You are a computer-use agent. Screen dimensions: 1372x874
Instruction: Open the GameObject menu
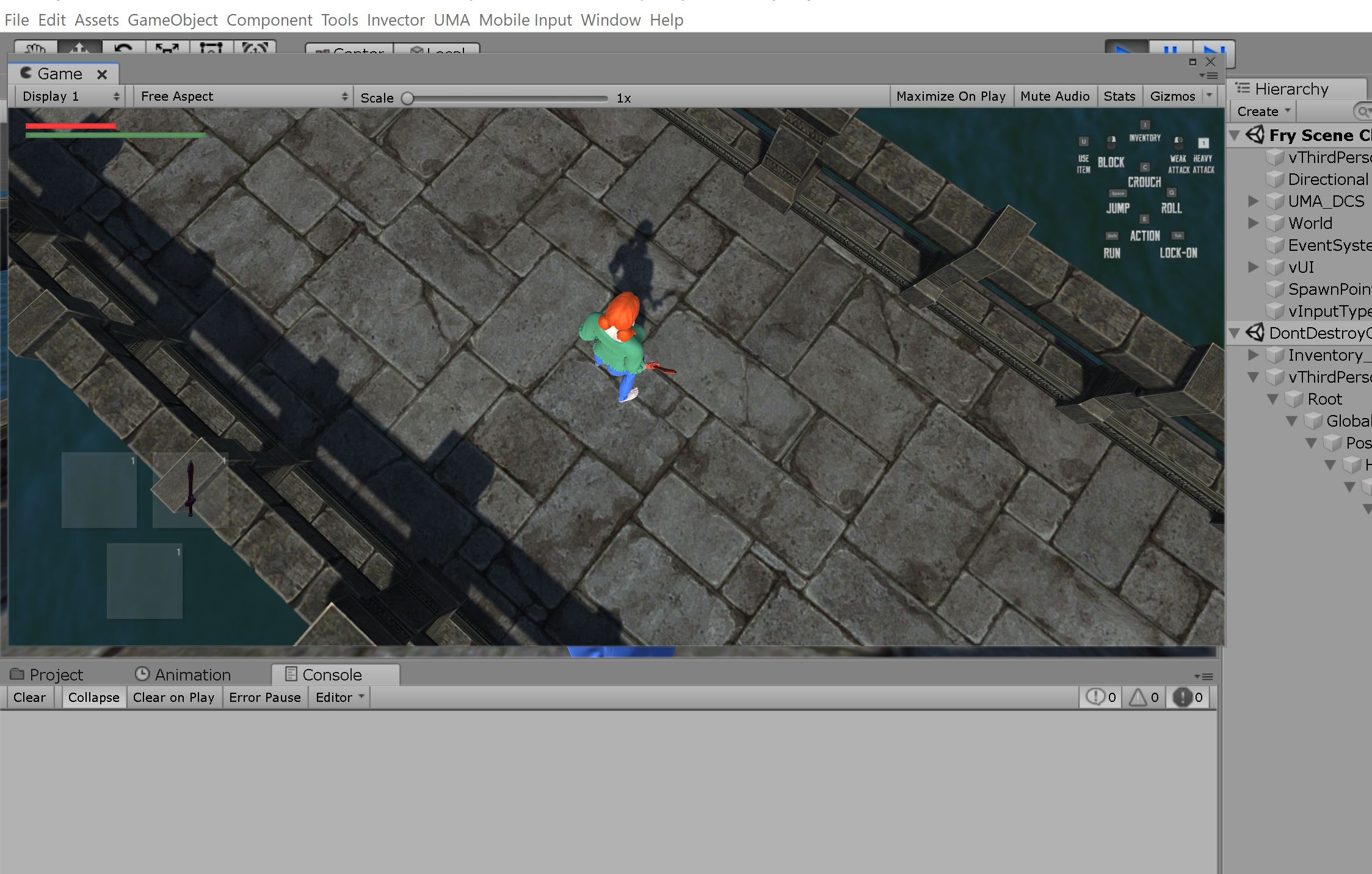pos(172,20)
